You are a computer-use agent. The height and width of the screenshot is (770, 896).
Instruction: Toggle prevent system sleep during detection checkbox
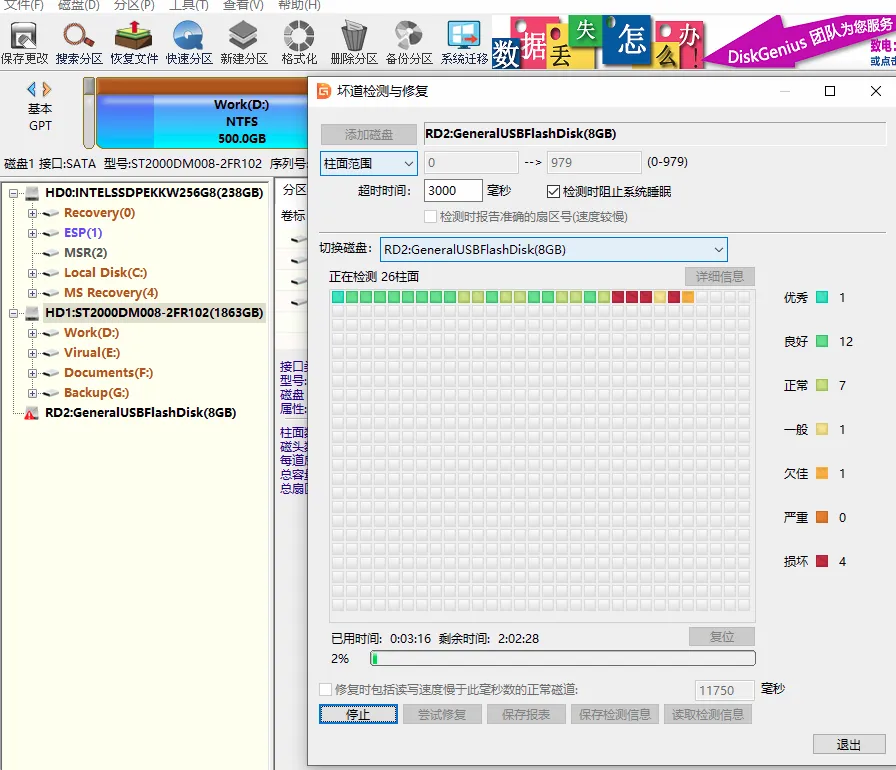pos(553,191)
